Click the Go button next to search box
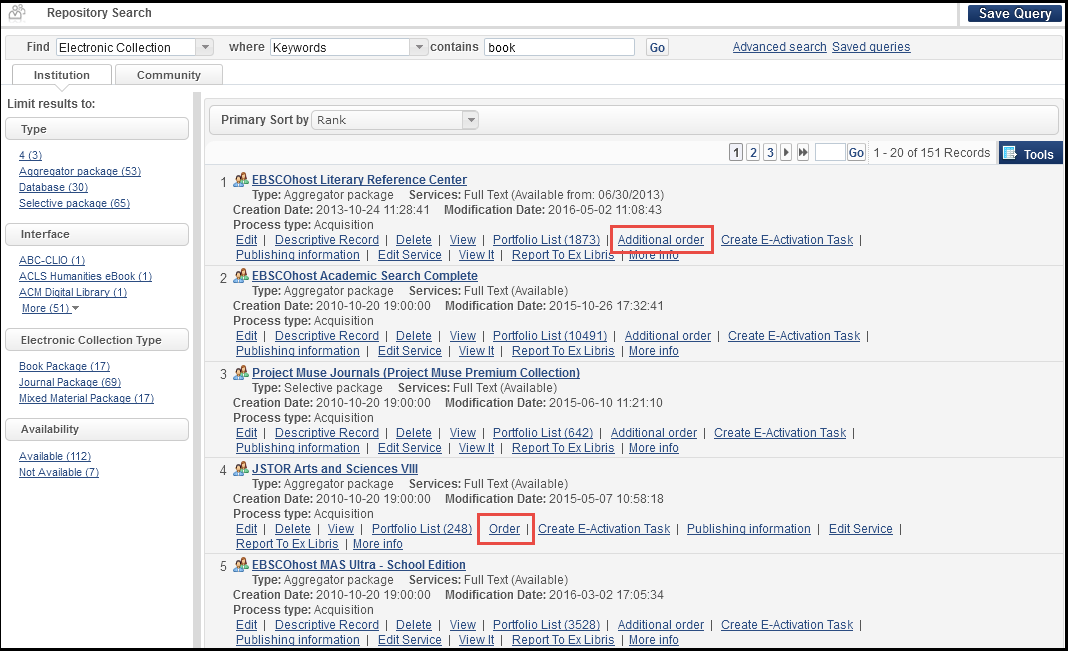Image resolution: width=1068 pixels, height=651 pixels. [657, 47]
